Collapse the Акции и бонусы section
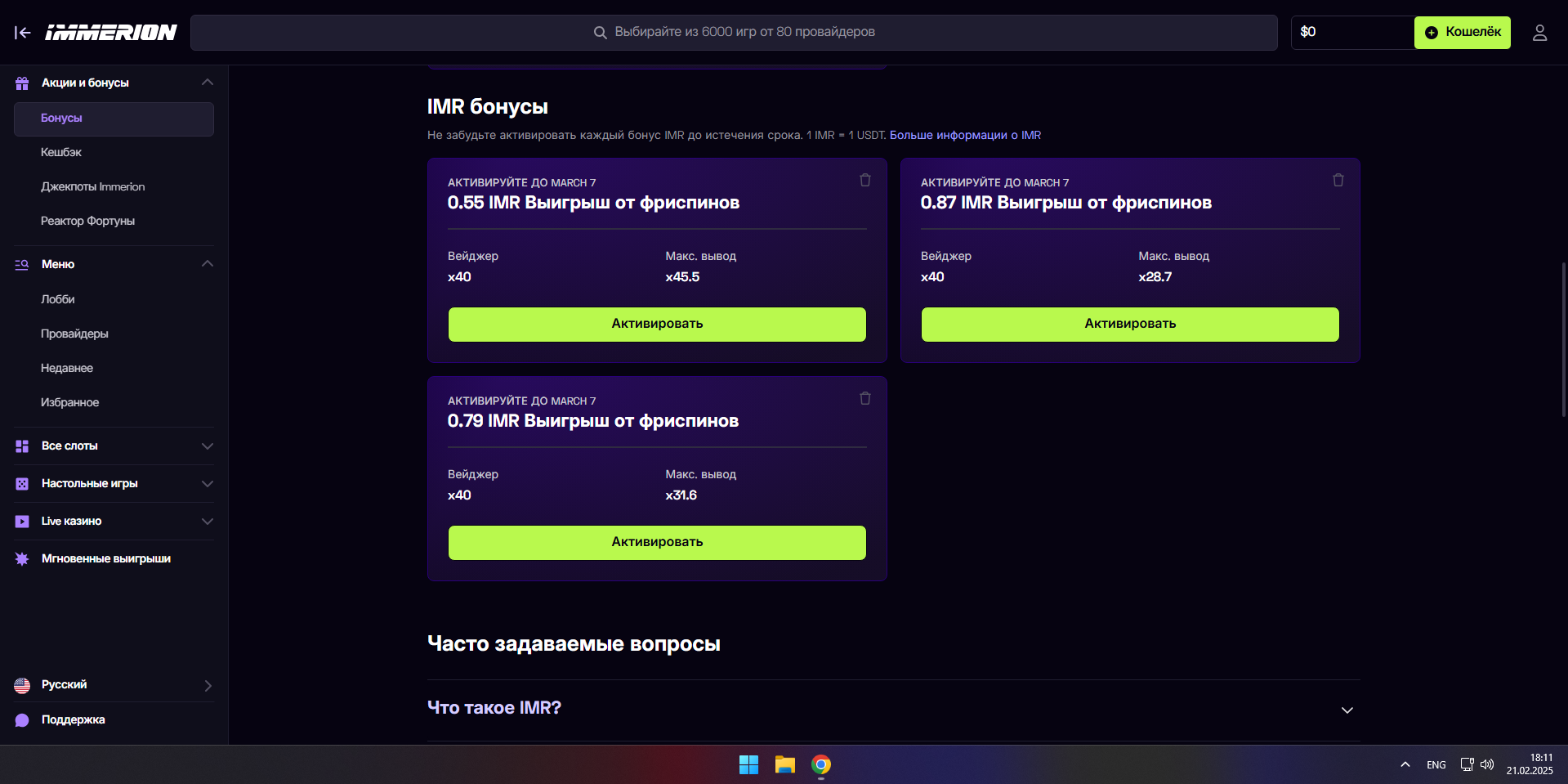Viewport: 1568px width, 784px height. pyautogui.click(x=207, y=83)
